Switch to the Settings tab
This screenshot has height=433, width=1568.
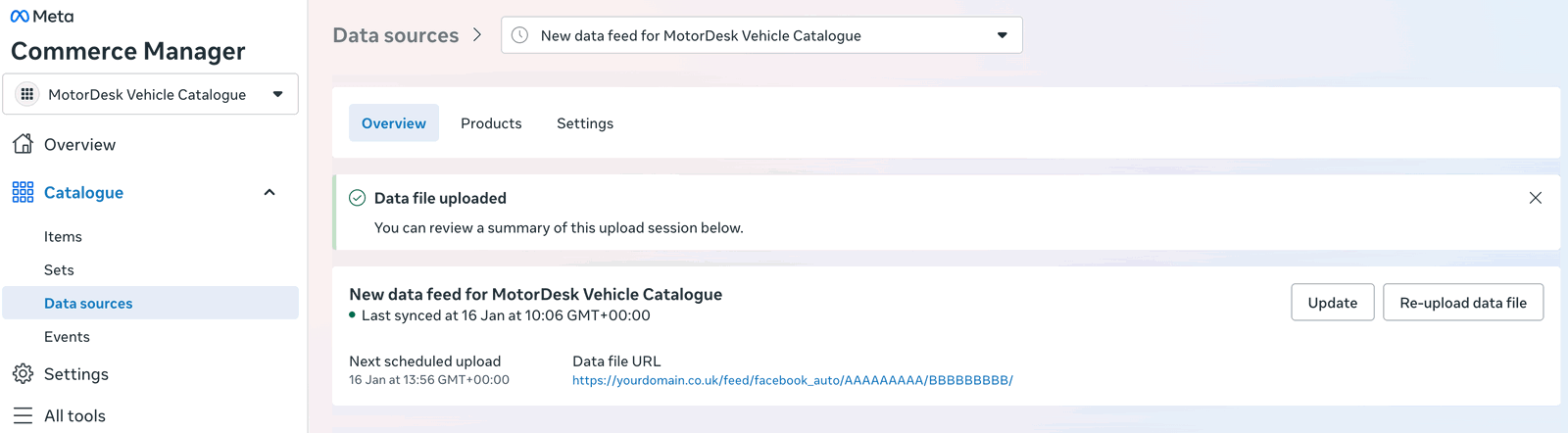coord(585,123)
